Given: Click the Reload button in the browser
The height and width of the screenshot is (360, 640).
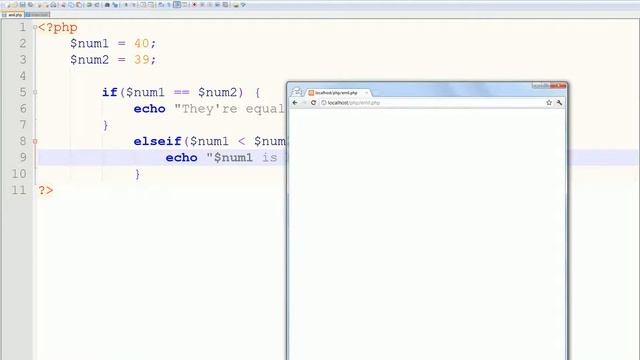Looking at the screenshot, I should [313, 103].
